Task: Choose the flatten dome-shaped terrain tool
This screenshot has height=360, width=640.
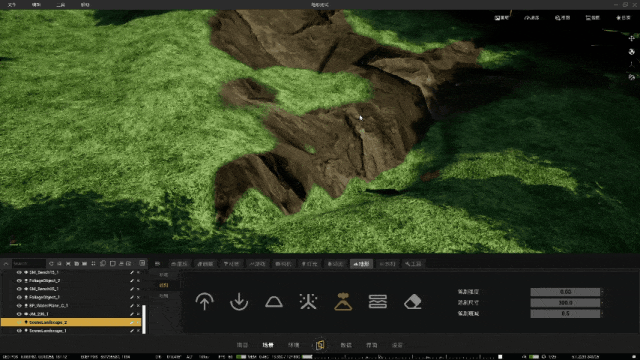Action: [x=273, y=302]
